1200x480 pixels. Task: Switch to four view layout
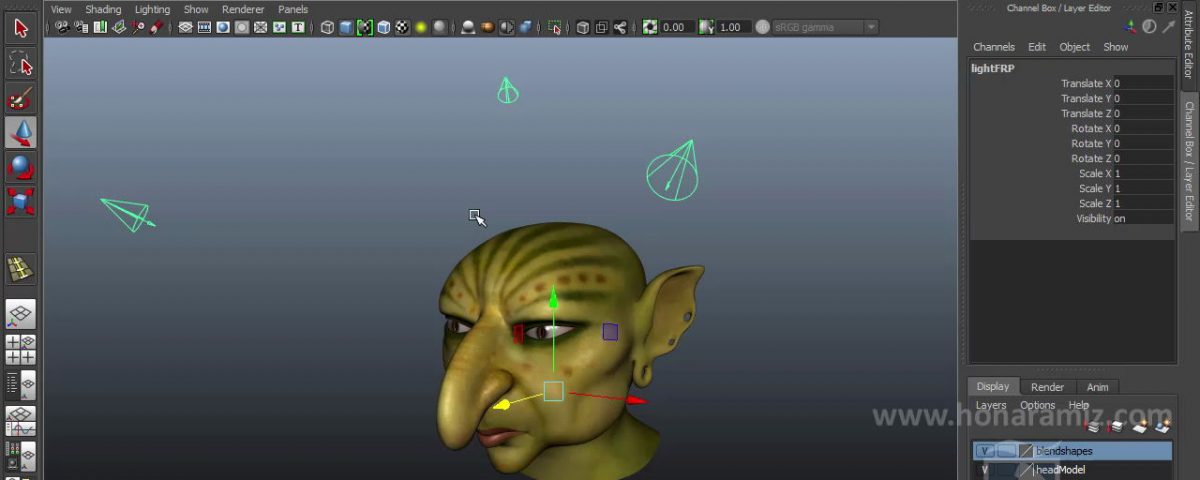[x=21, y=349]
